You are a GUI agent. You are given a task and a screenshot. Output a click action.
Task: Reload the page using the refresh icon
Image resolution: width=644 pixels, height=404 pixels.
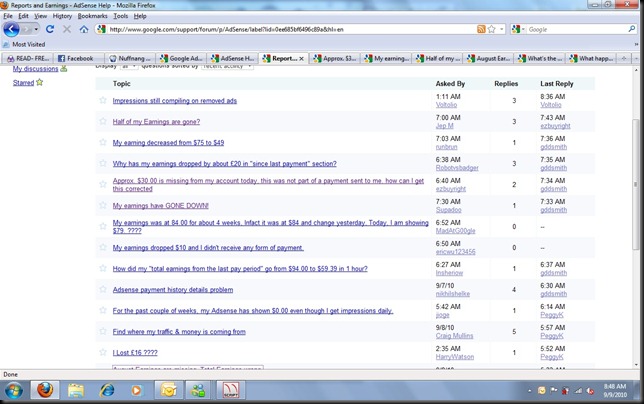50,29
